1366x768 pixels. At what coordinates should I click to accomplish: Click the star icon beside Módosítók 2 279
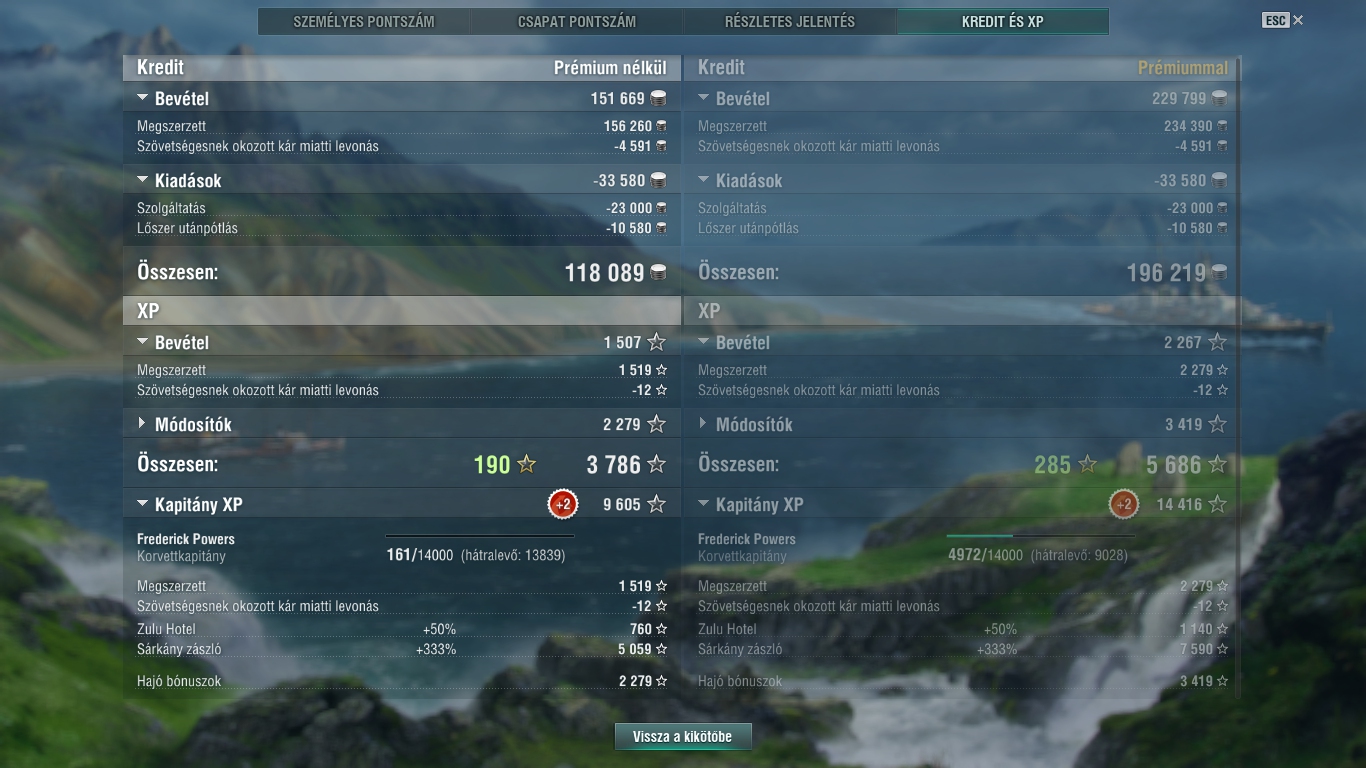pyautogui.click(x=656, y=424)
